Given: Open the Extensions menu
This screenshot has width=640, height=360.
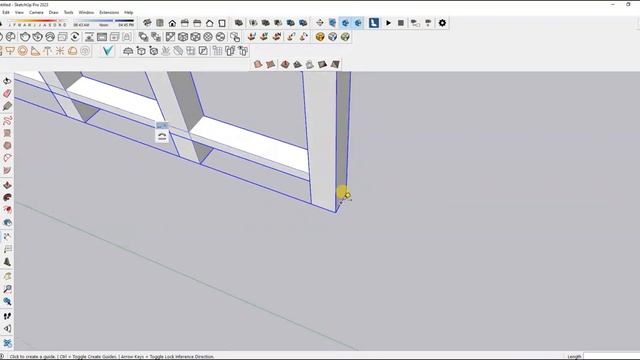Looking at the screenshot, I should pyautogui.click(x=109, y=13).
